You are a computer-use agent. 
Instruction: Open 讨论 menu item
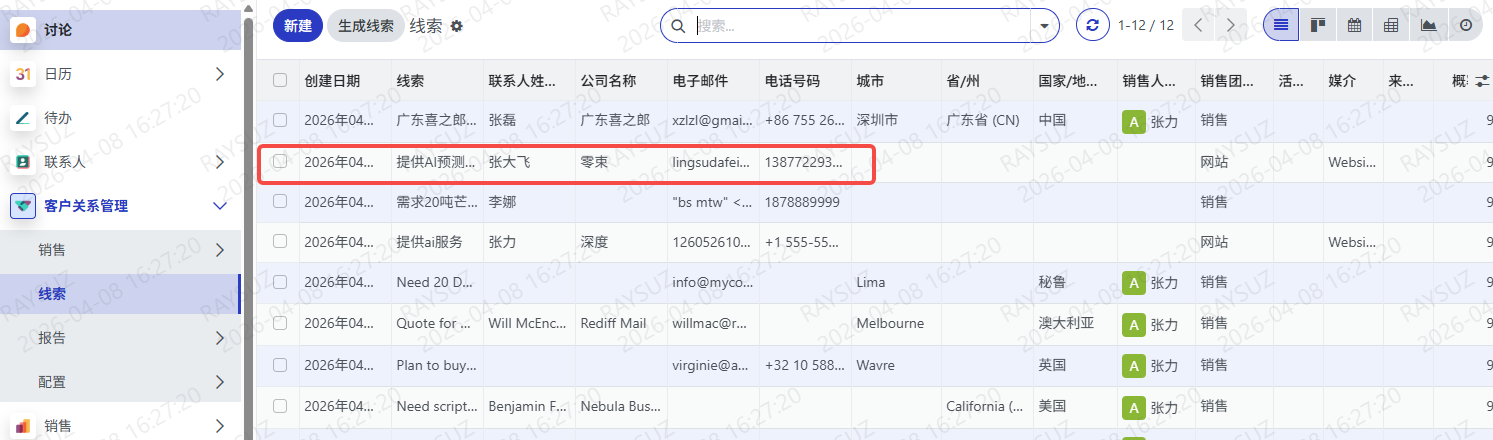point(120,30)
